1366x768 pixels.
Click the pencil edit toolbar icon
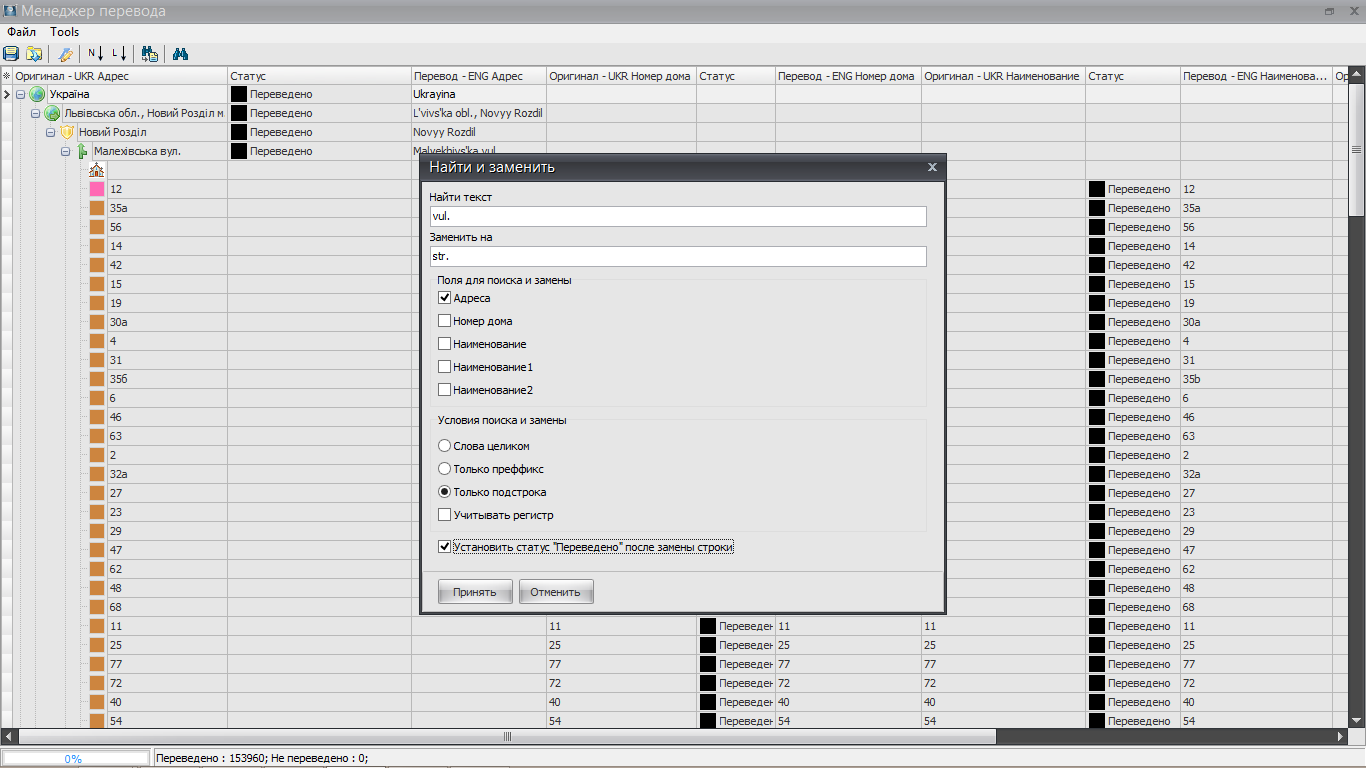(x=65, y=54)
